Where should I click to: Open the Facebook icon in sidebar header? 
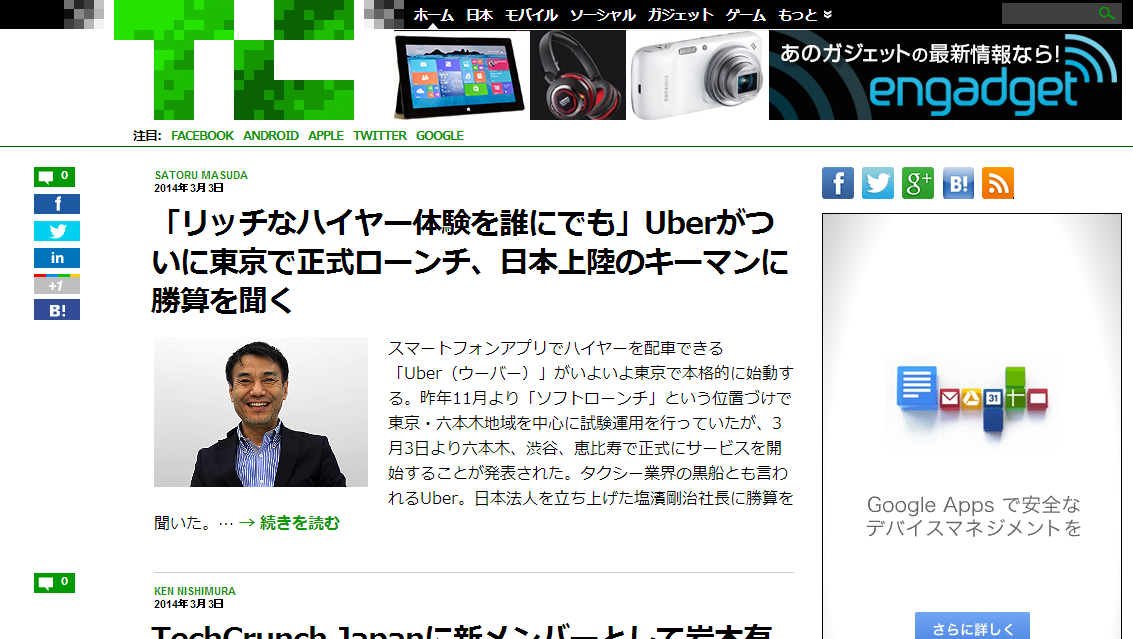pos(837,183)
